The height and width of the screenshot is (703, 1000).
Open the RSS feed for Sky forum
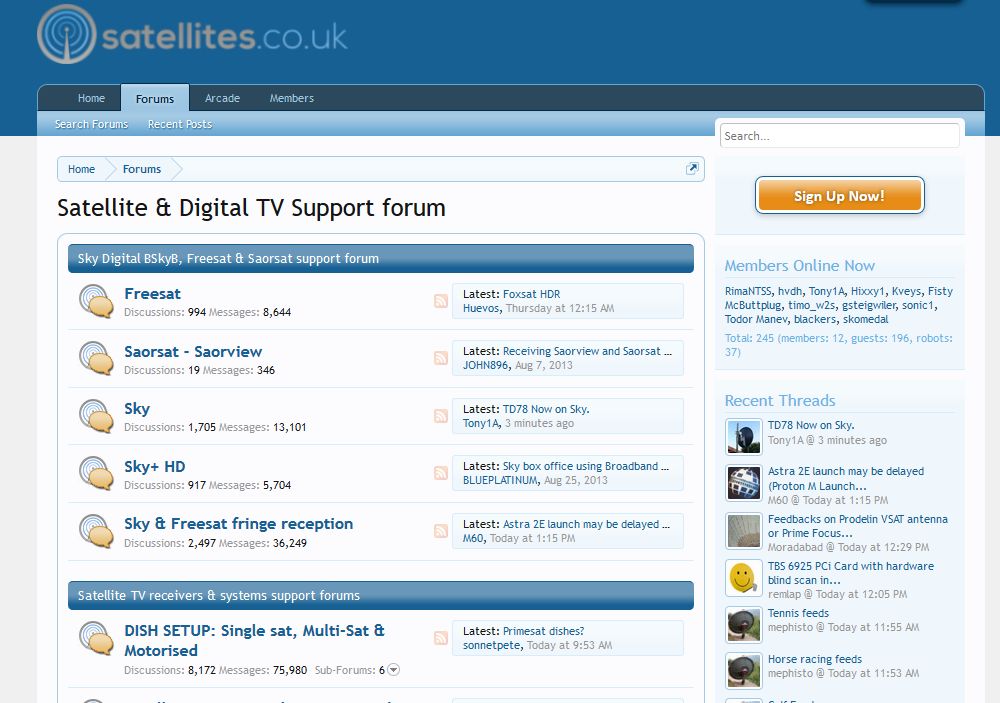tap(441, 416)
